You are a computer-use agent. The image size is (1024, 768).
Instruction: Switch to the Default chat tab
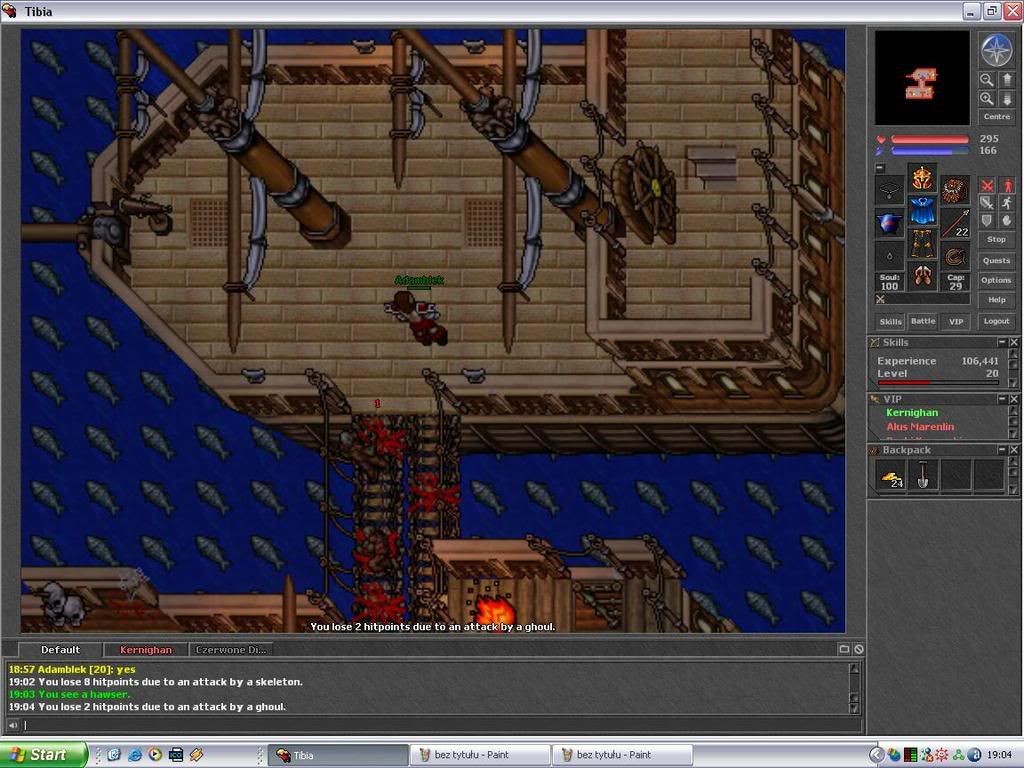click(60, 650)
